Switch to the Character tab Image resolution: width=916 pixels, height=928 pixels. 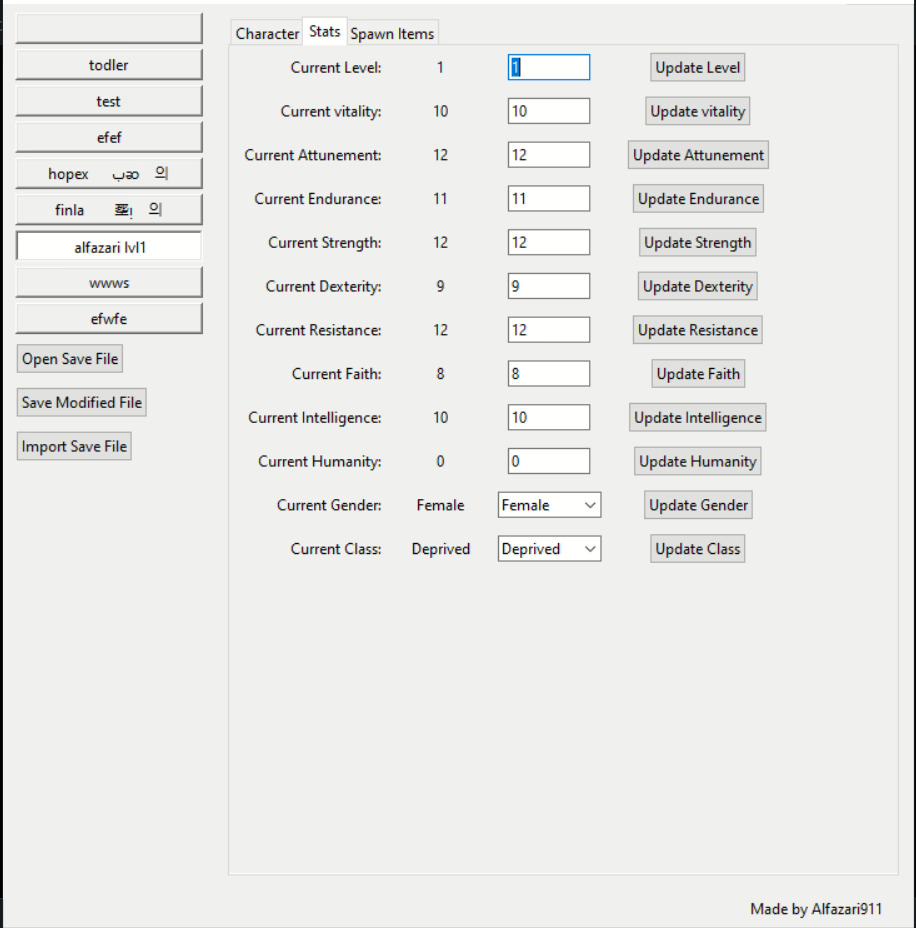[x=267, y=34]
